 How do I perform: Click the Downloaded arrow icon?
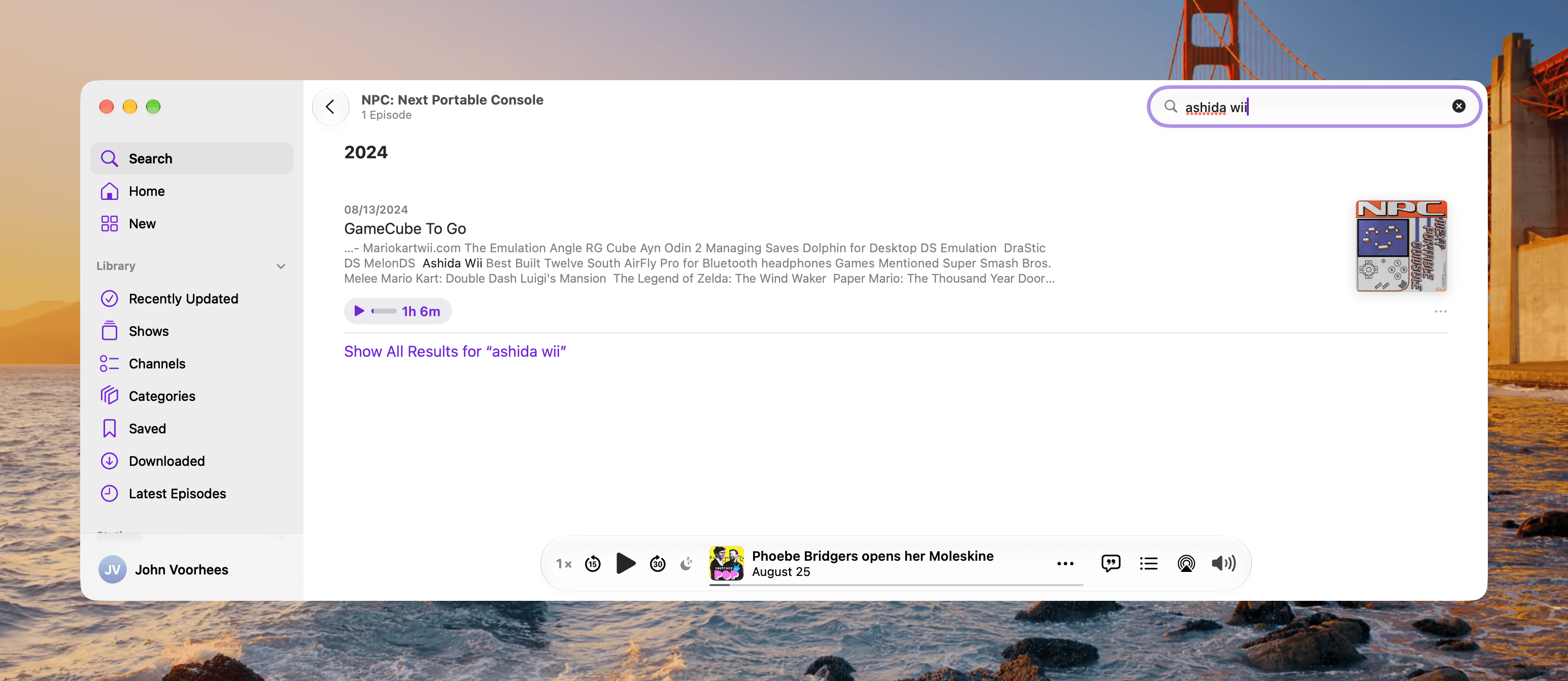tap(109, 461)
